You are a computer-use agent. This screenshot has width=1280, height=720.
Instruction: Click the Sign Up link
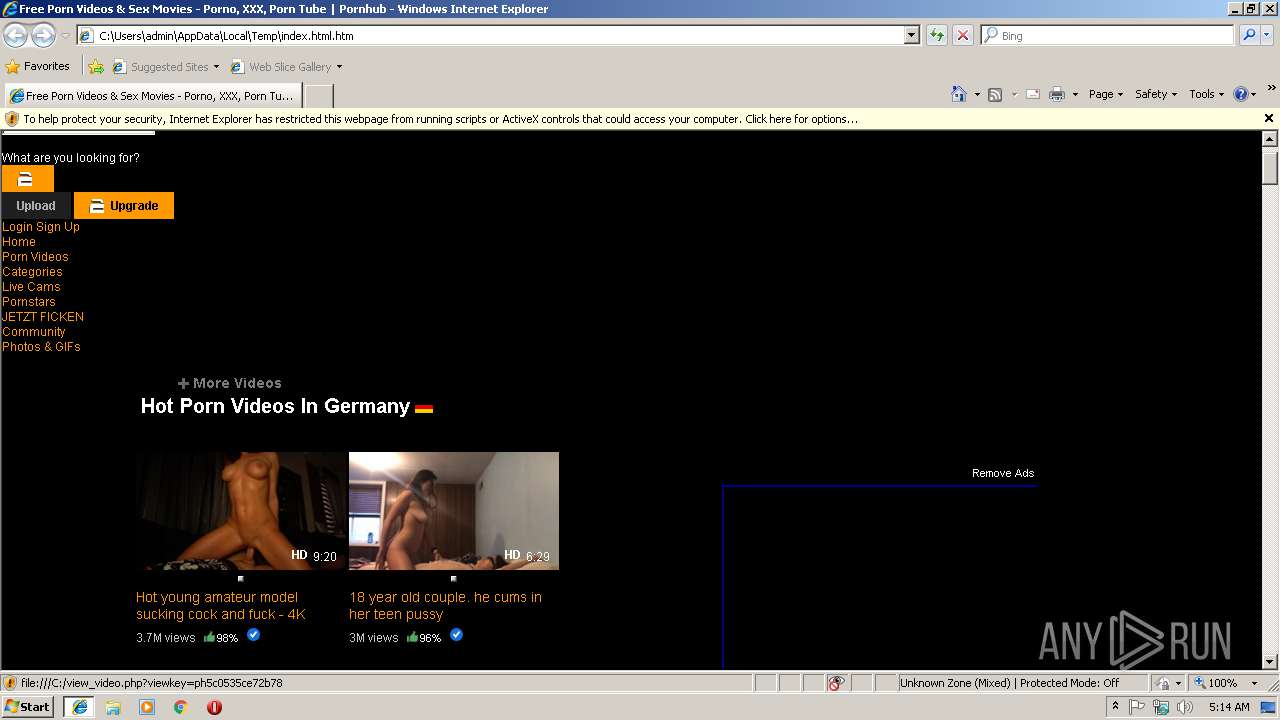pyautogui.click(x=58, y=227)
